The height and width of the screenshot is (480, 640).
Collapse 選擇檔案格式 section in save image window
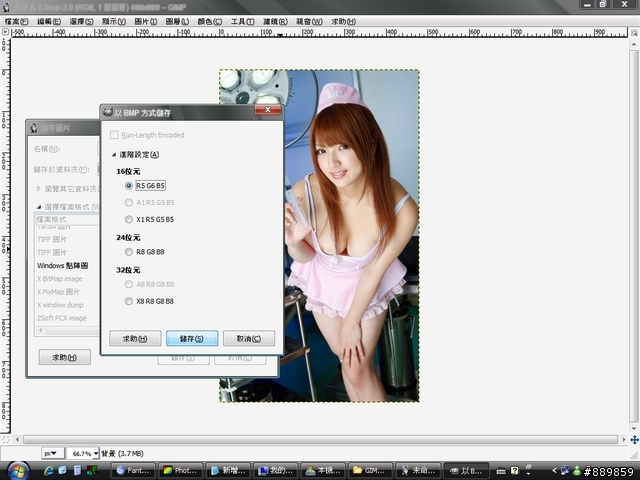pos(39,207)
